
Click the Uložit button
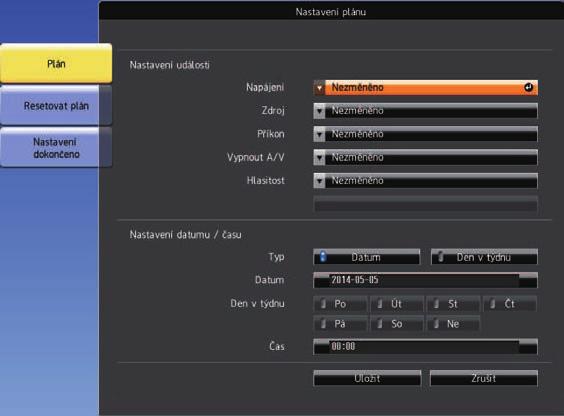[367, 378]
